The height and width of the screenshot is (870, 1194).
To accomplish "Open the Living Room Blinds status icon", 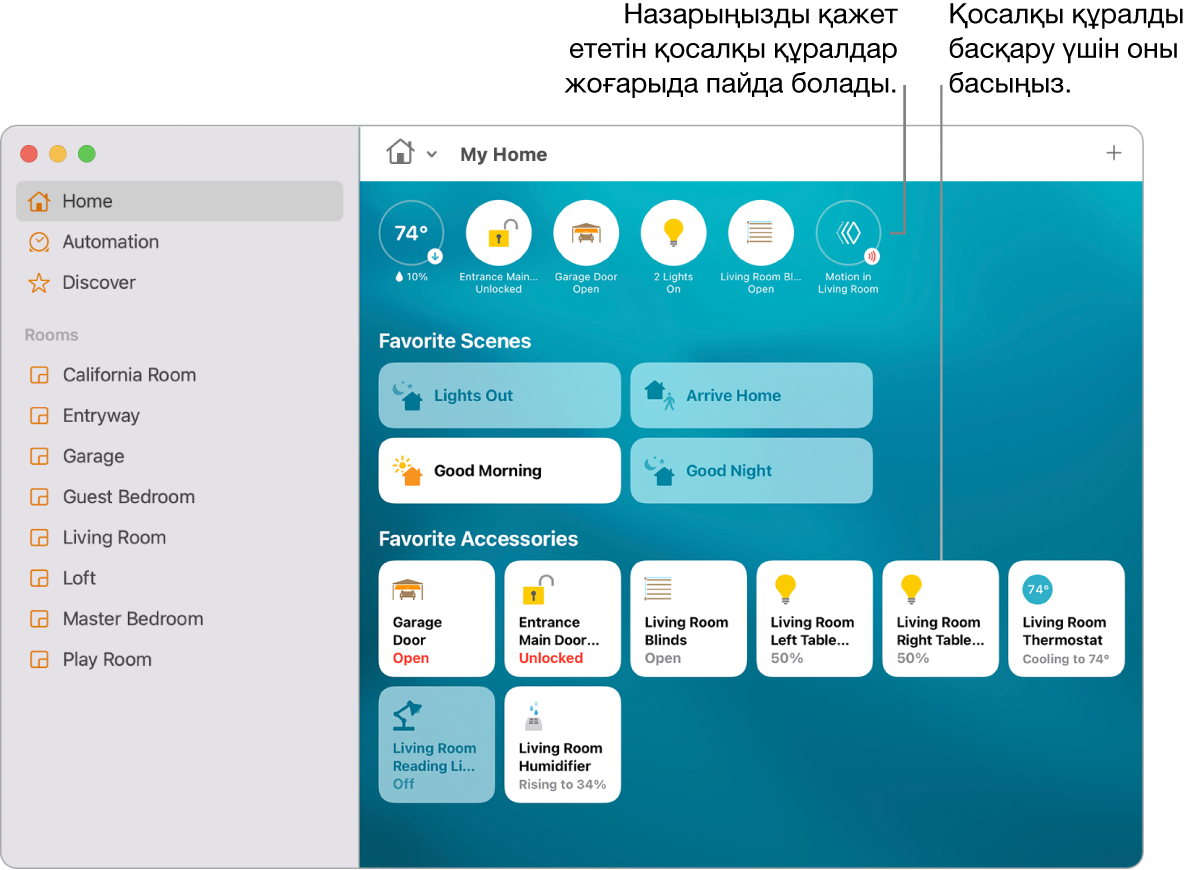I will (760, 232).
